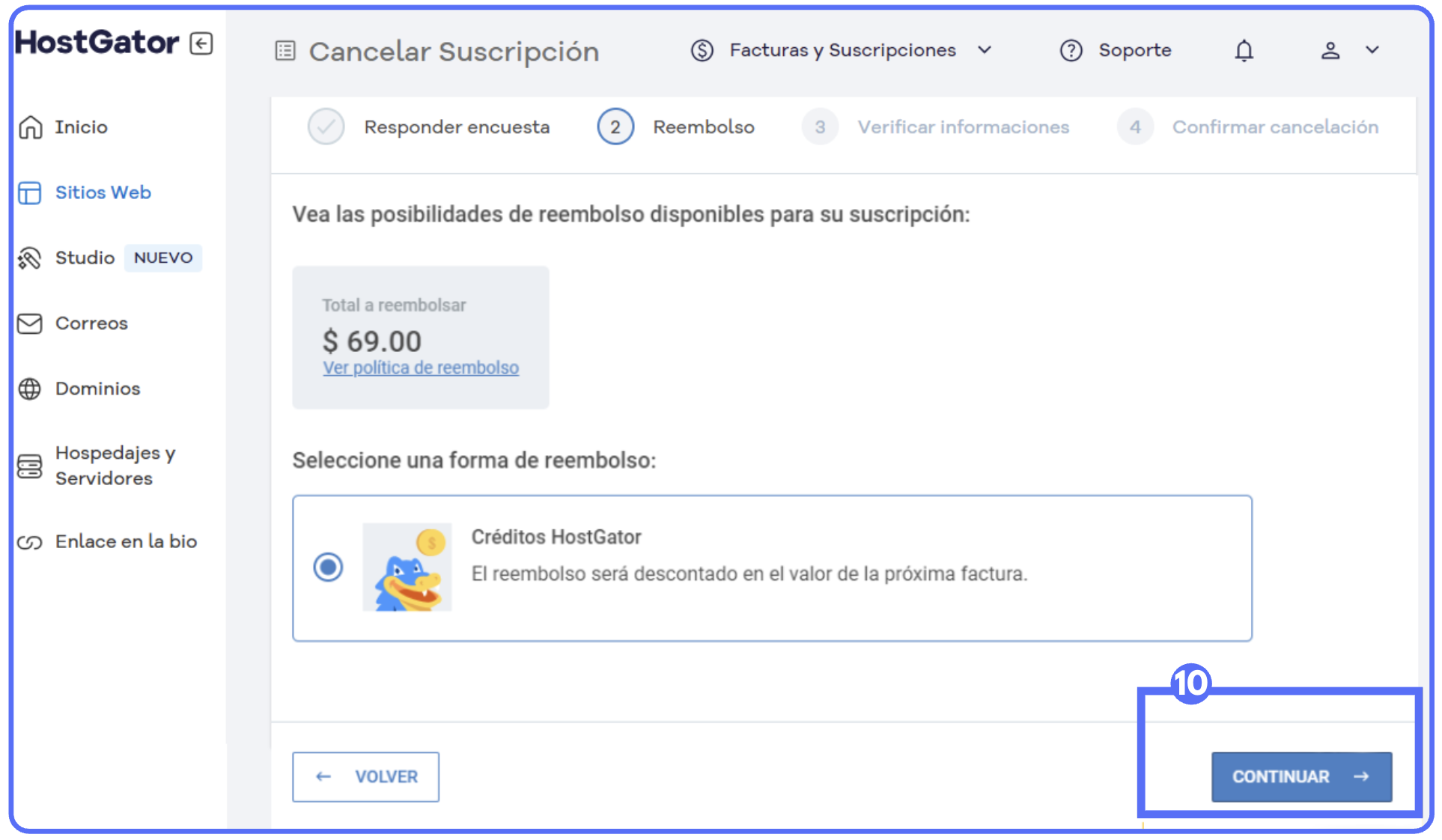Click the Inicio home icon
The image size is (1442, 840).
(x=30, y=127)
